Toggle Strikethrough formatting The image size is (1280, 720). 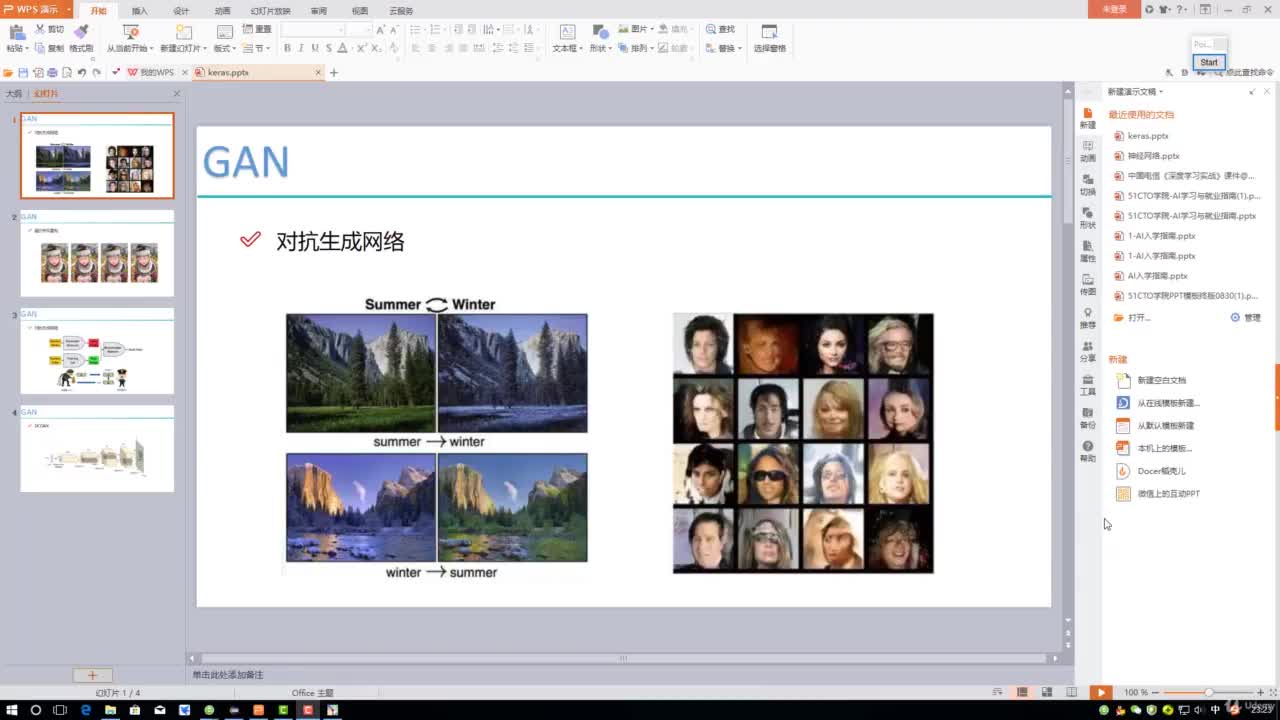328,48
